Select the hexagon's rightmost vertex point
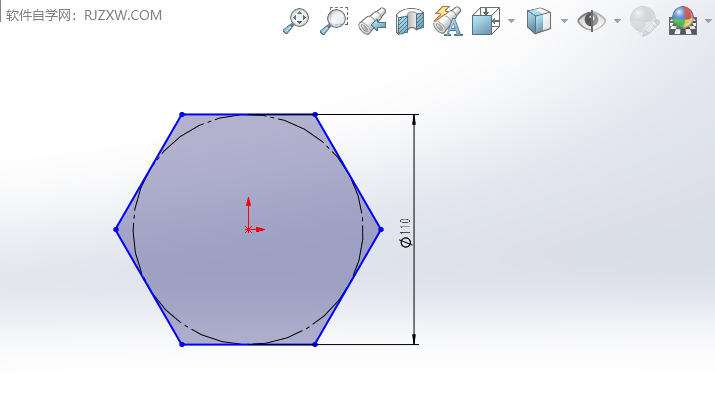The image size is (715, 411). pos(381,229)
